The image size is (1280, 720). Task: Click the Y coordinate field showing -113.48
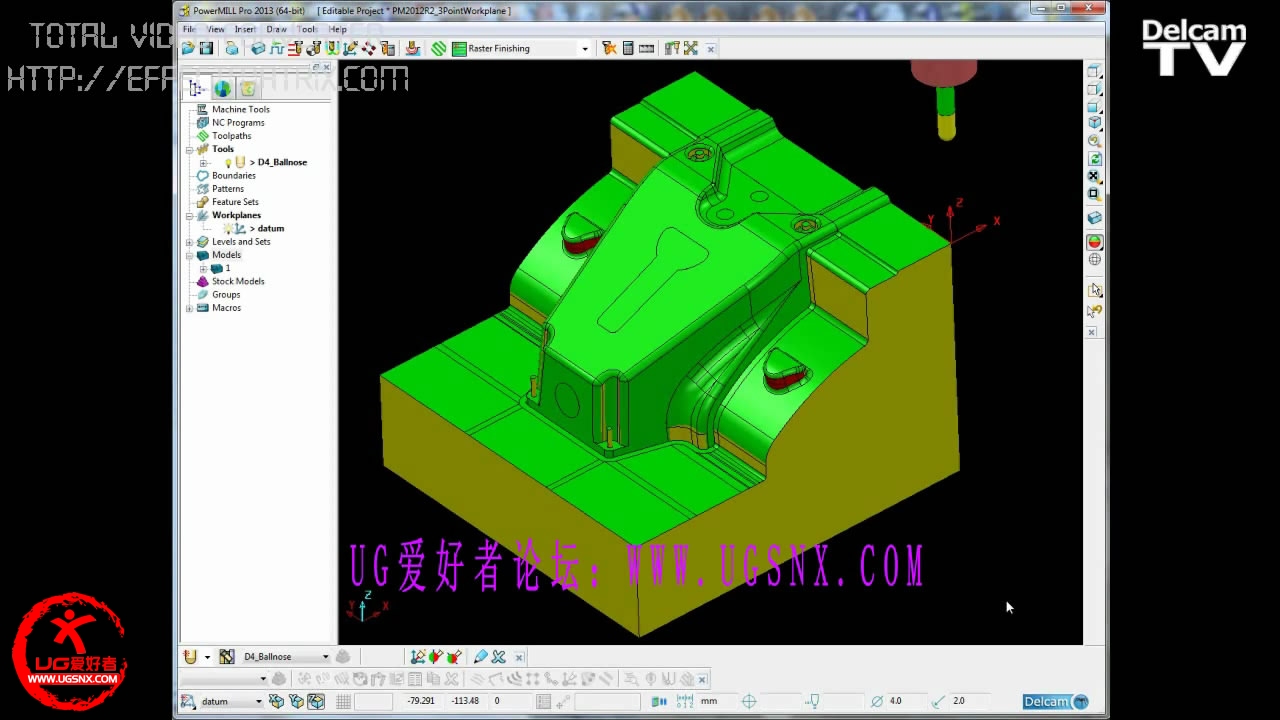(466, 701)
